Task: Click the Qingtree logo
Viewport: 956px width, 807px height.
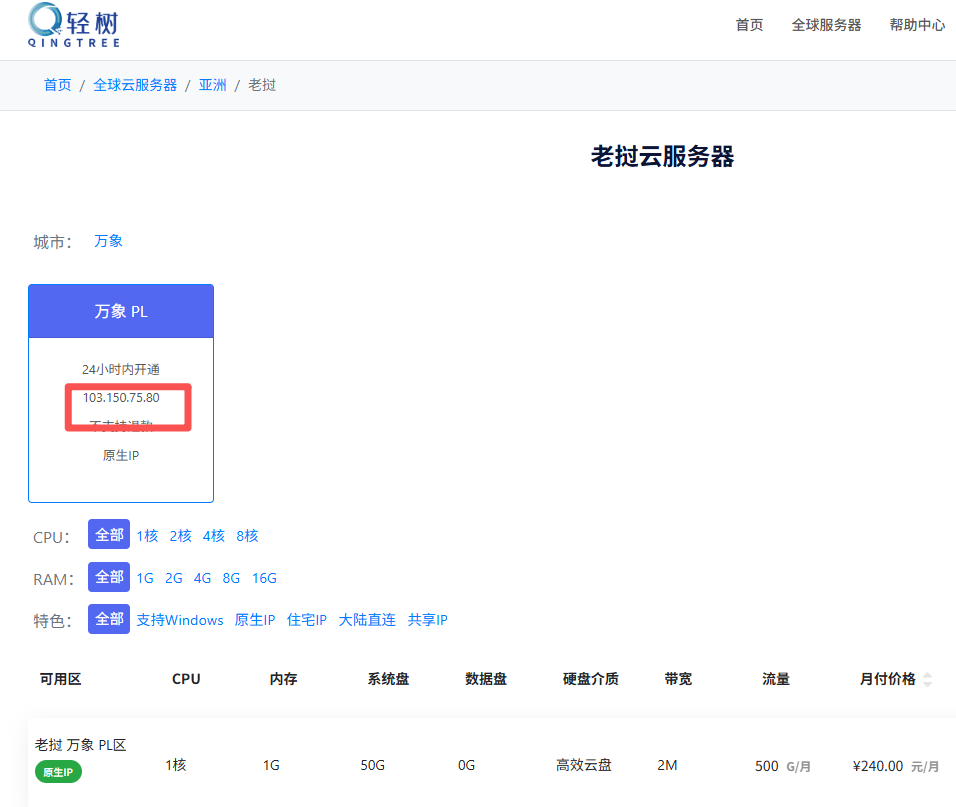Action: click(x=74, y=26)
